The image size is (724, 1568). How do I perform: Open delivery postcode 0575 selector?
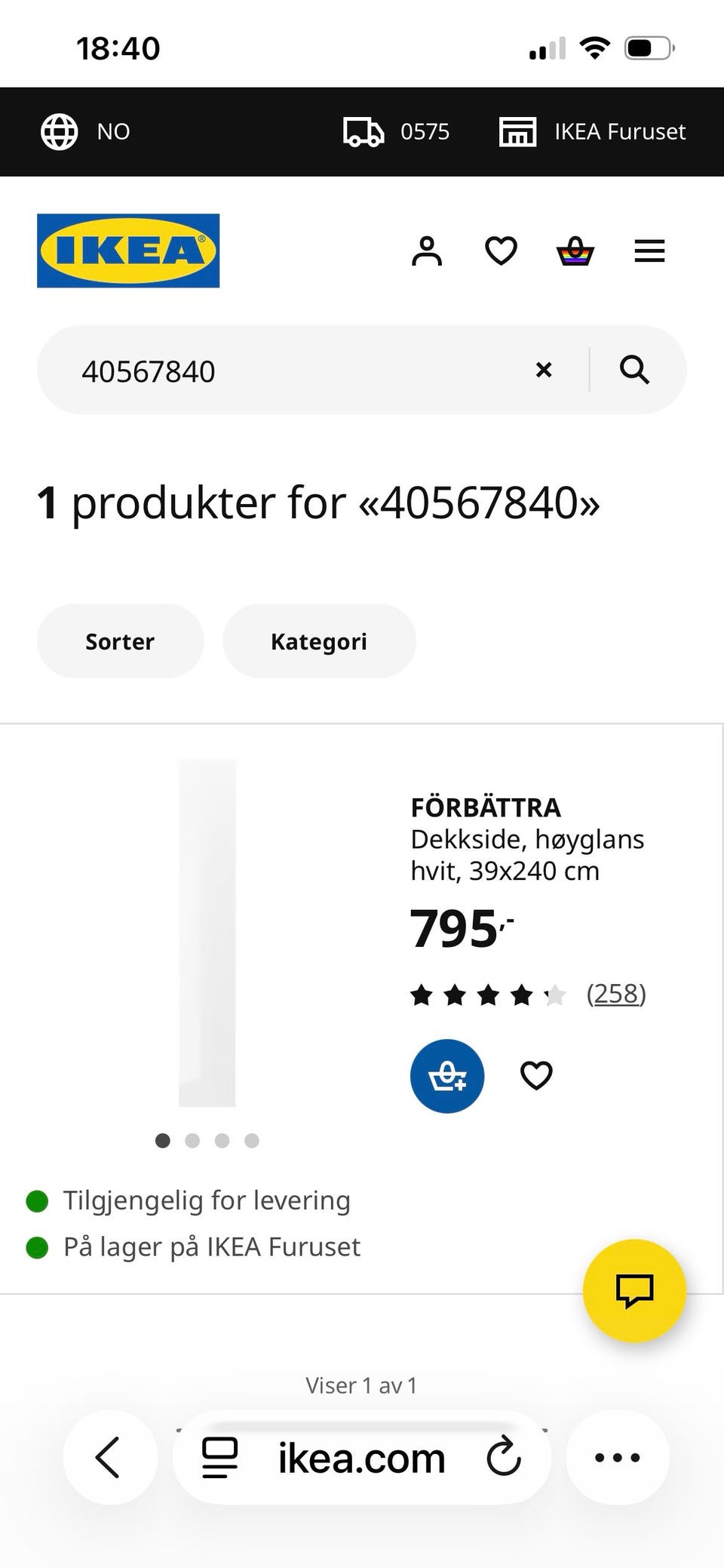click(396, 132)
